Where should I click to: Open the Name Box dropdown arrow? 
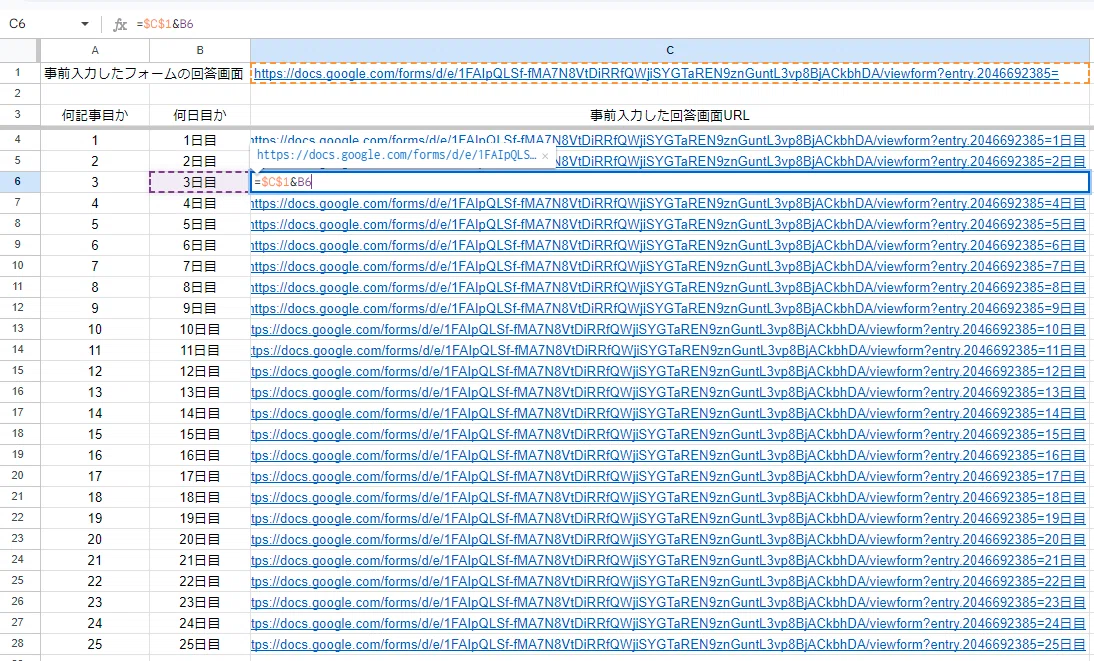pos(84,24)
